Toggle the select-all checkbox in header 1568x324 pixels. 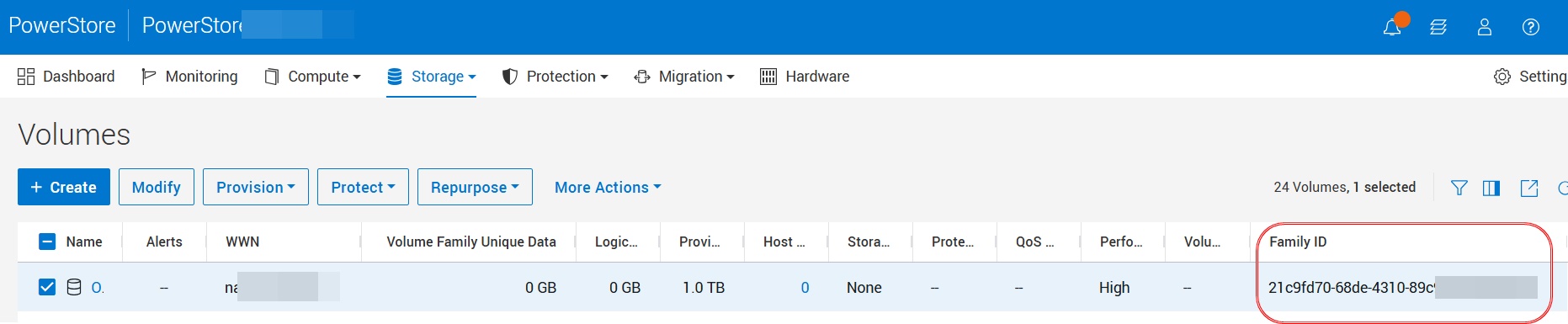(x=47, y=242)
